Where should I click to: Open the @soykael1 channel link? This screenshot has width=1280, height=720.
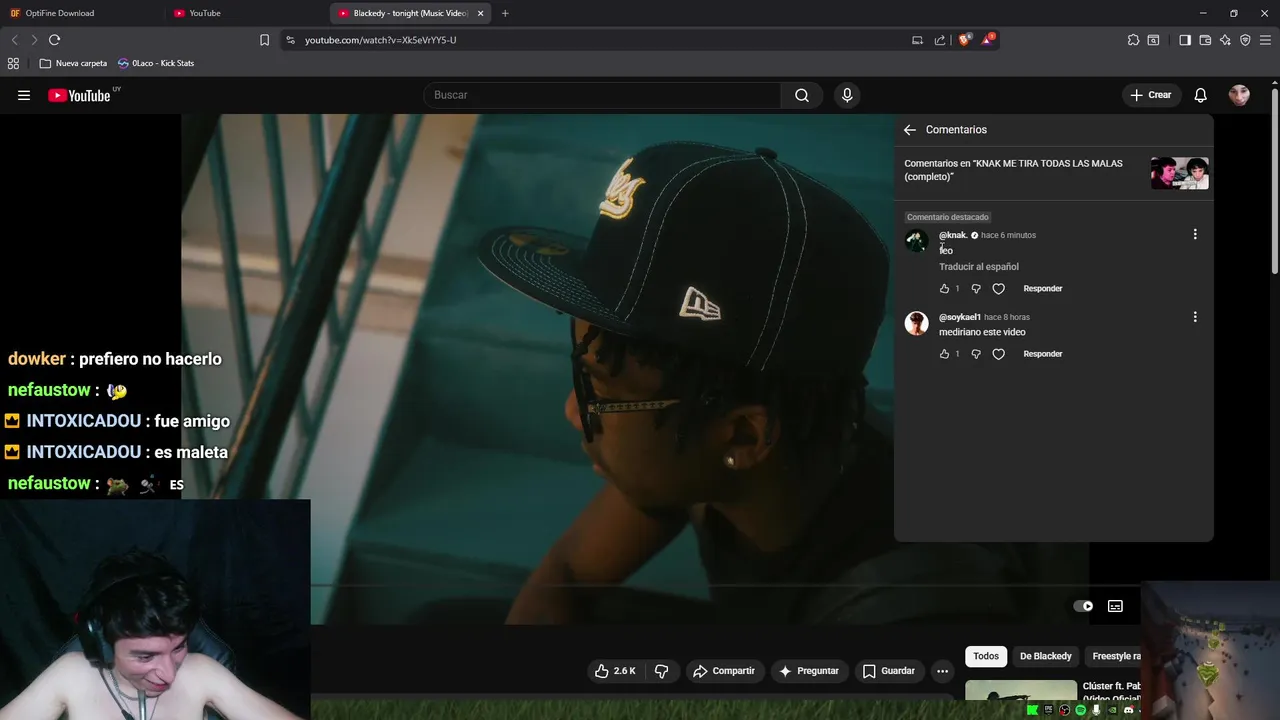pyautogui.click(x=960, y=317)
